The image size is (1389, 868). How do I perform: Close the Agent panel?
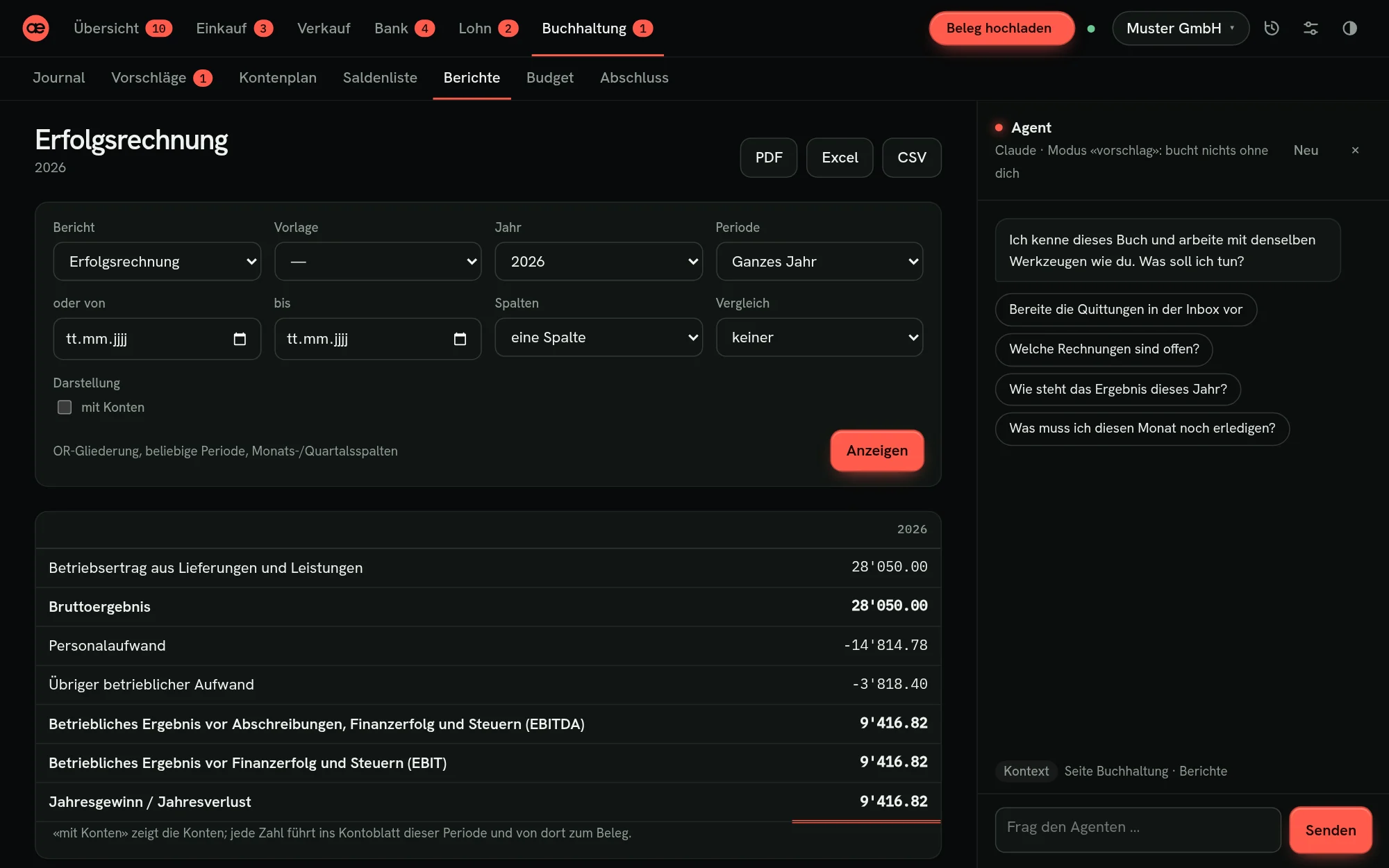1355,150
